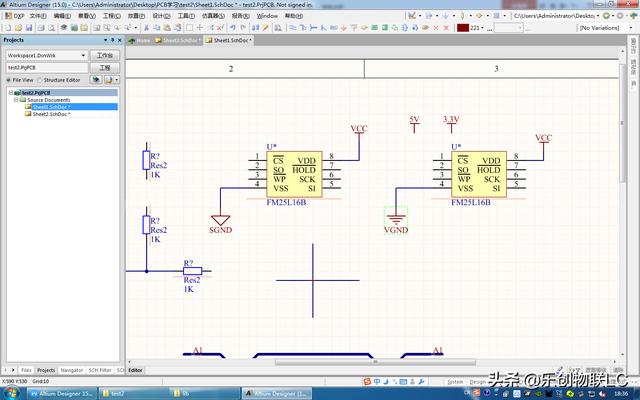This screenshot has width=640, height=400.
Task: Open the 文件(F) menu
Action: (x=38, y=16)
